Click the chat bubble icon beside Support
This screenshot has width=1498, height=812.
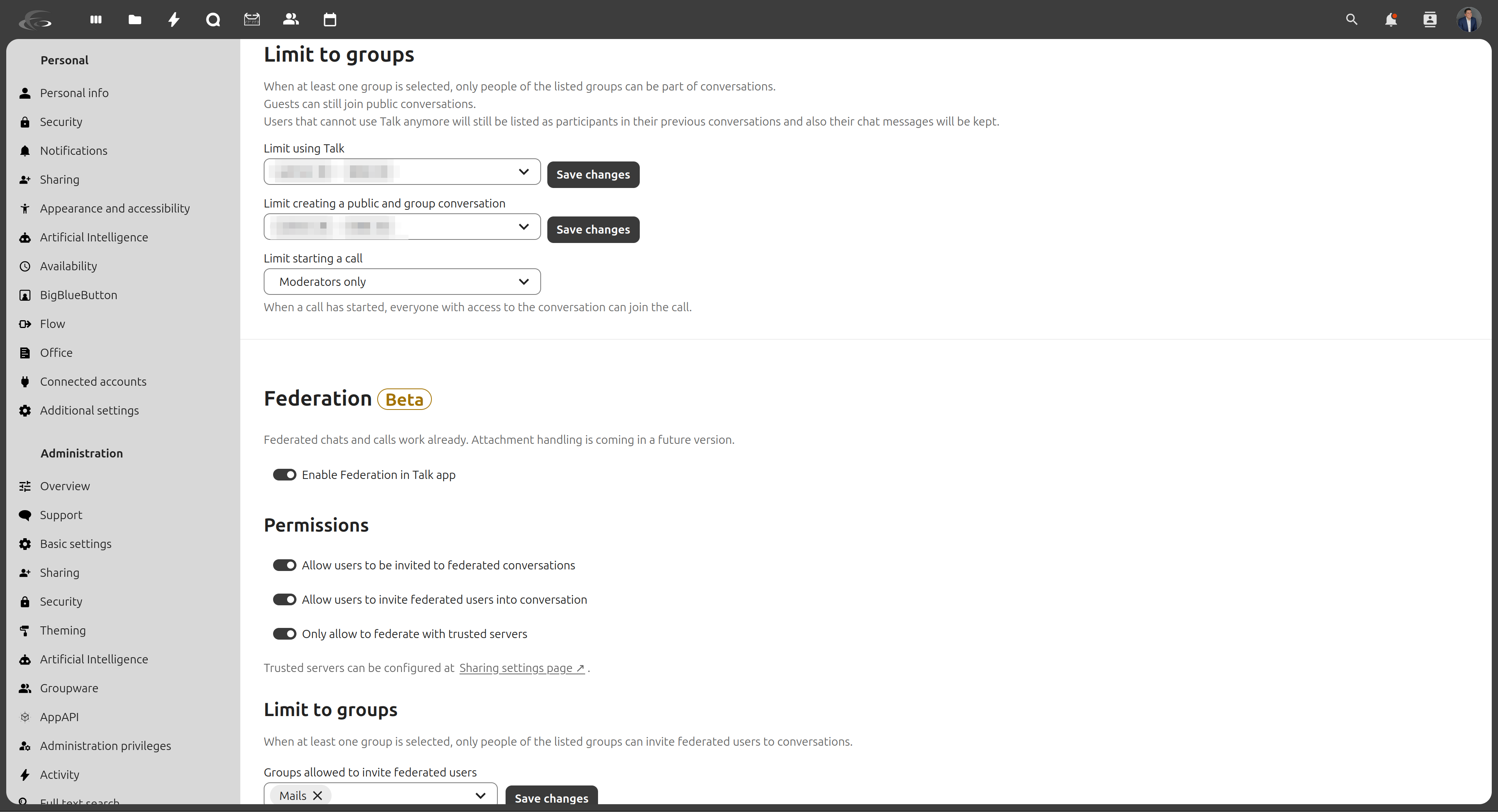[25, 515]
